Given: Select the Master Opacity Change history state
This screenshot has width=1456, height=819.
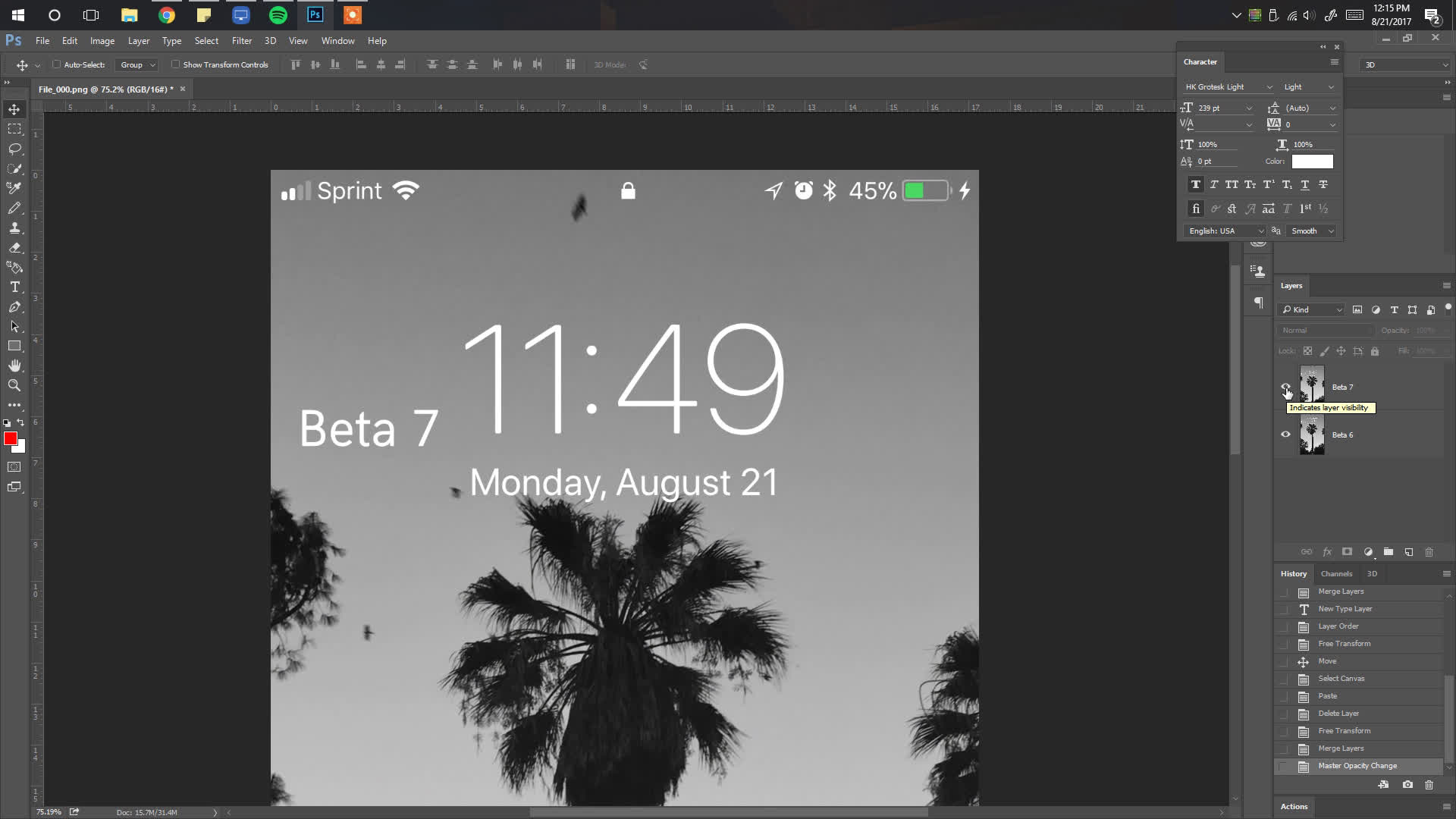Looking at the screenshot, I should coord(1359,766).
